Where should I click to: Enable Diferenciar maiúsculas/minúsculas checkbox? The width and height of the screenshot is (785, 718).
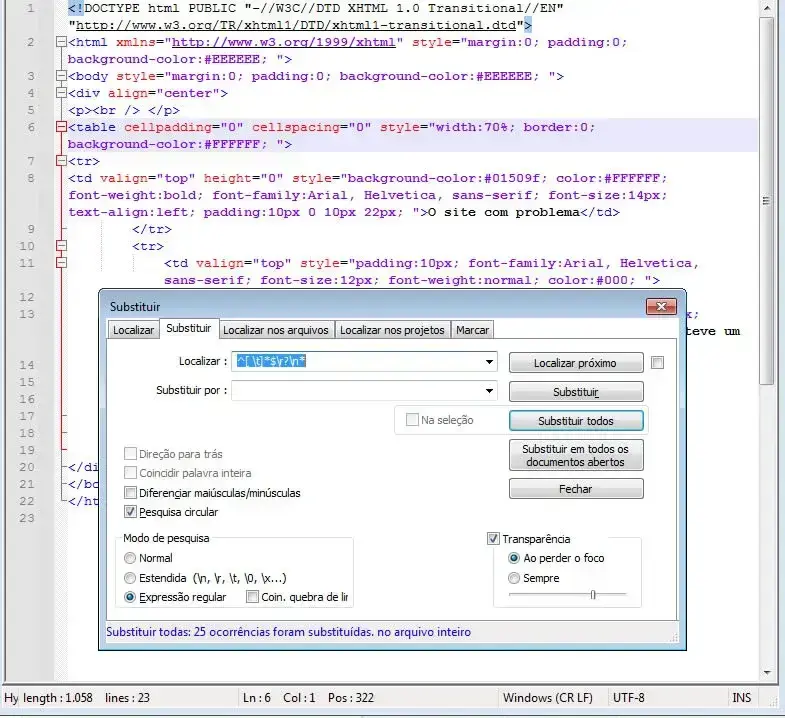click(x=130, y=493)
